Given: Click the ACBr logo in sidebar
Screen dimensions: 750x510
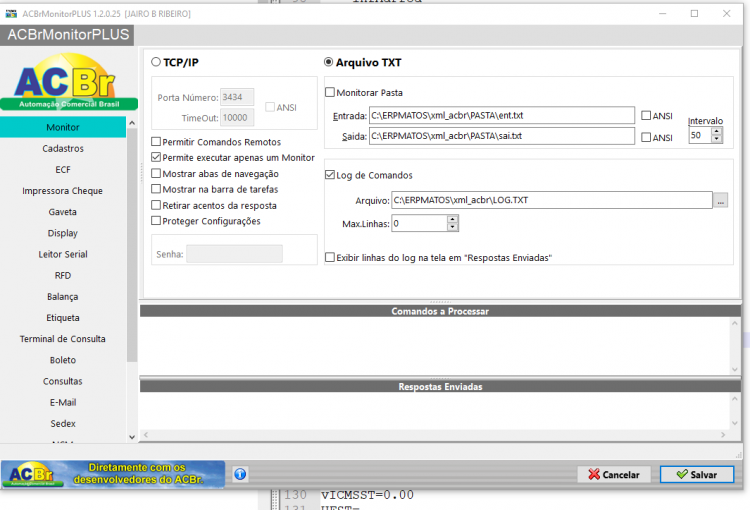Looking at the screenshot, I should click(69, 82).
